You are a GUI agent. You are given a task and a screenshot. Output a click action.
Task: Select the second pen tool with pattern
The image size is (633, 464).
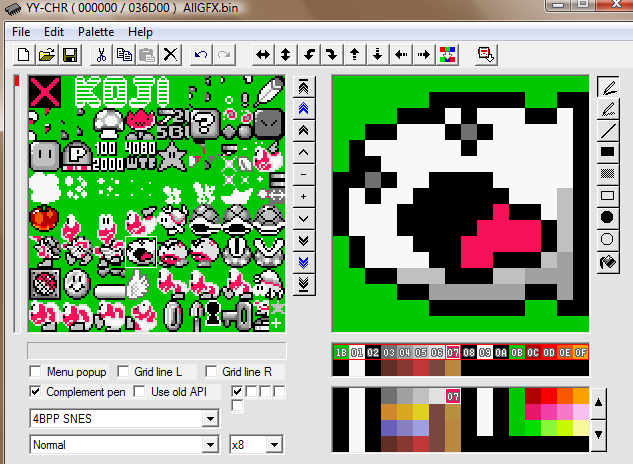608,109
